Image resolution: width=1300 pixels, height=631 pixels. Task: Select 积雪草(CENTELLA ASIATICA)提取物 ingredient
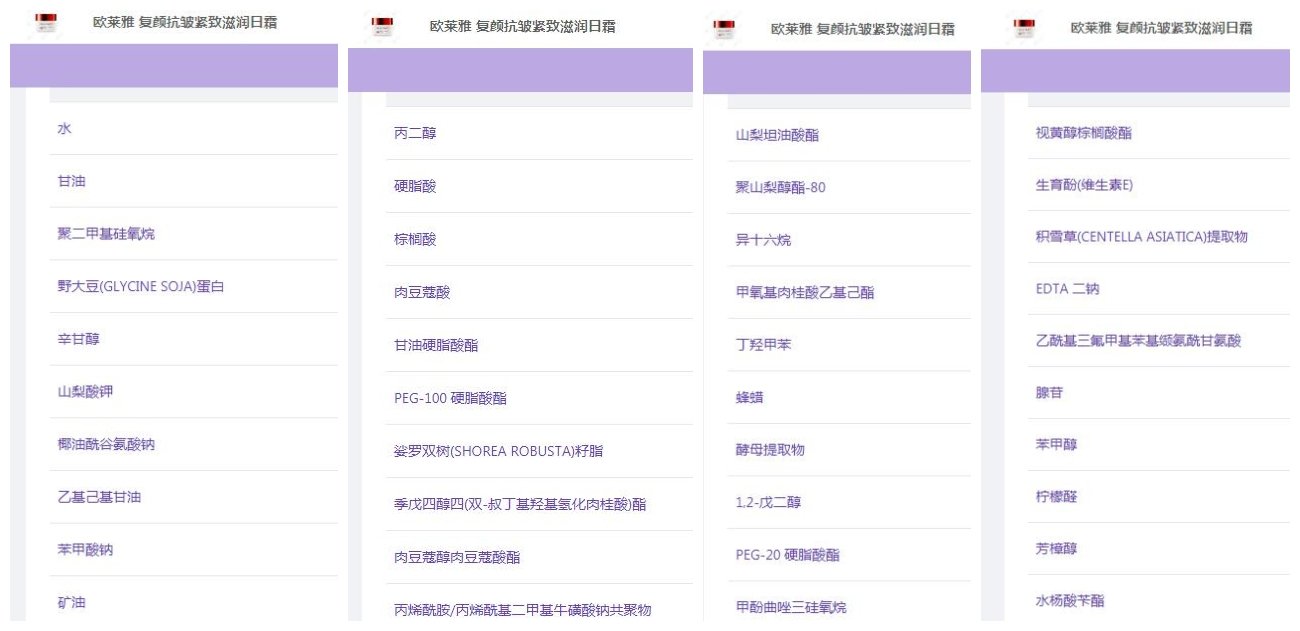coord(1141,237)
